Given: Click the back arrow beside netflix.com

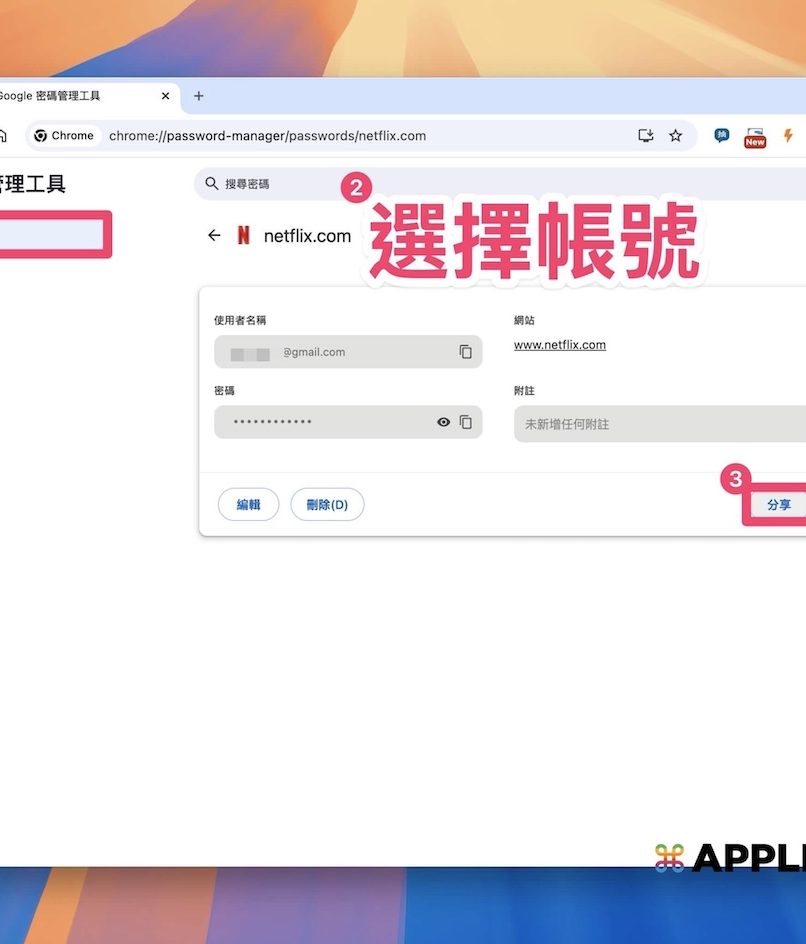Looking at the screenshot, I should [x=214, y=236].
